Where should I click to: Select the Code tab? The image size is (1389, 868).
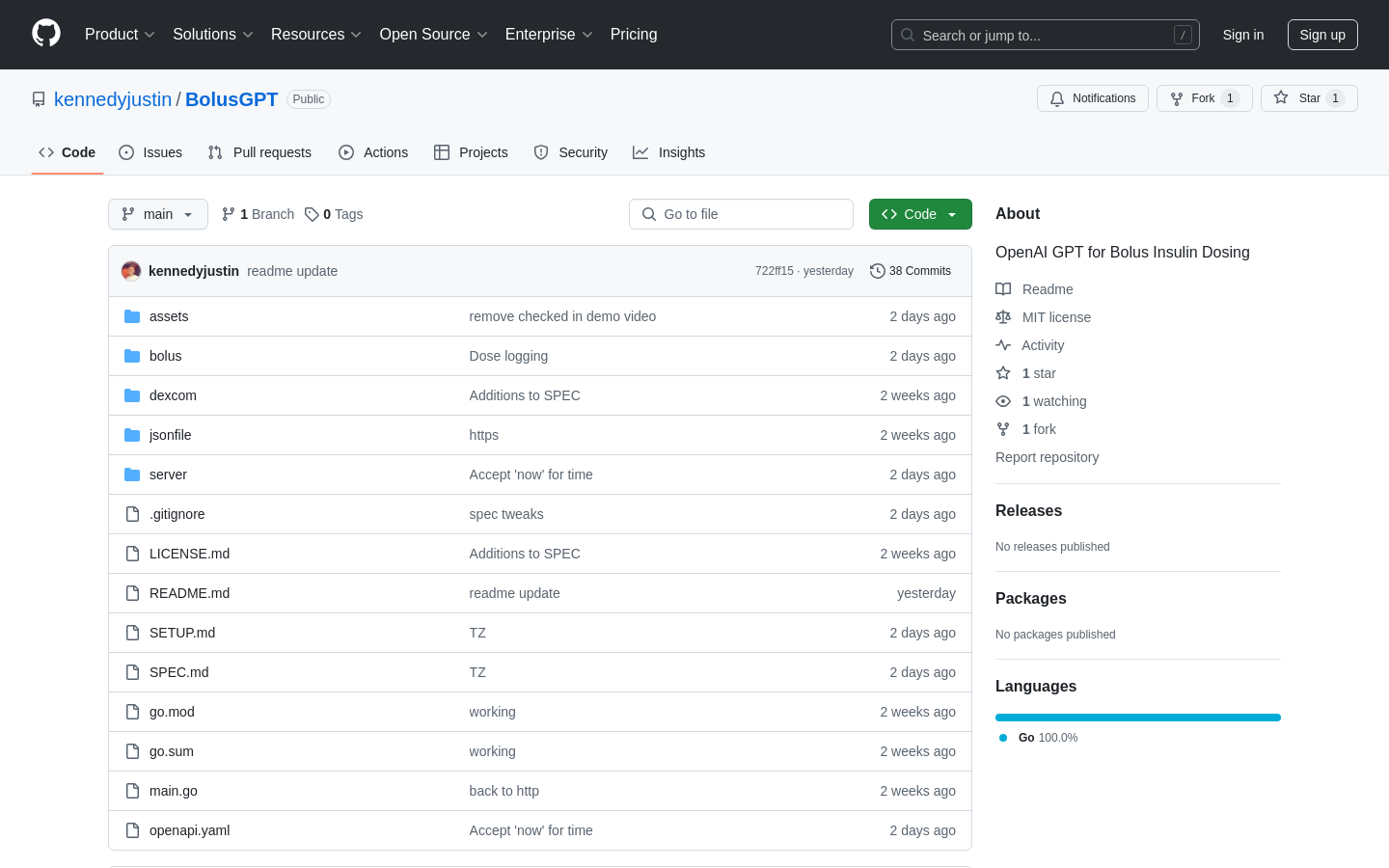(68, 152)
